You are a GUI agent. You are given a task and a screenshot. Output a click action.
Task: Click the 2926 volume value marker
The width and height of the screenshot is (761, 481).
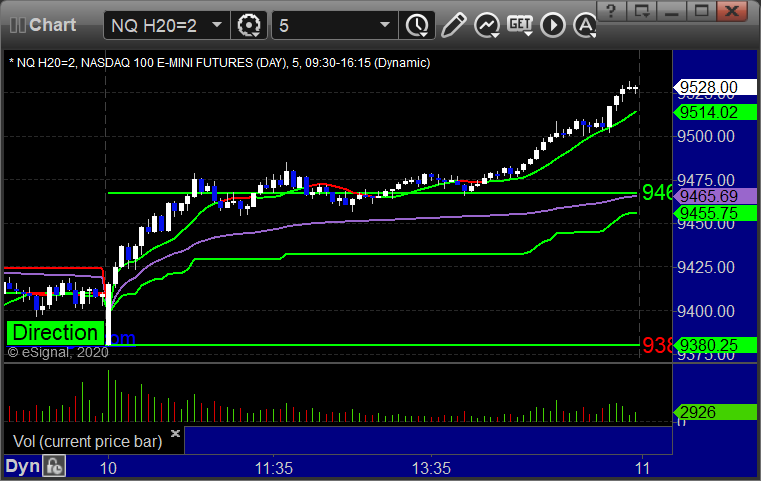[x=714, y=412]
